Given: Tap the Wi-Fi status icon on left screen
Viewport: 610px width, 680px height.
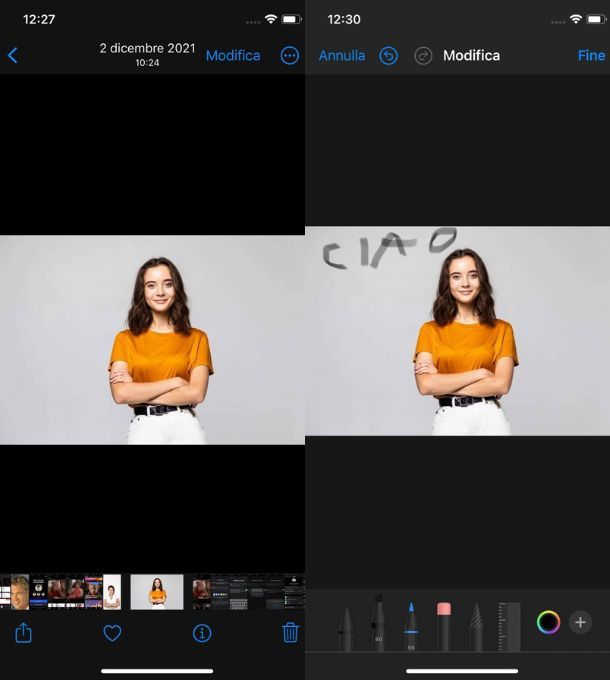Looking at the screenshot, I should coord(271,19).
